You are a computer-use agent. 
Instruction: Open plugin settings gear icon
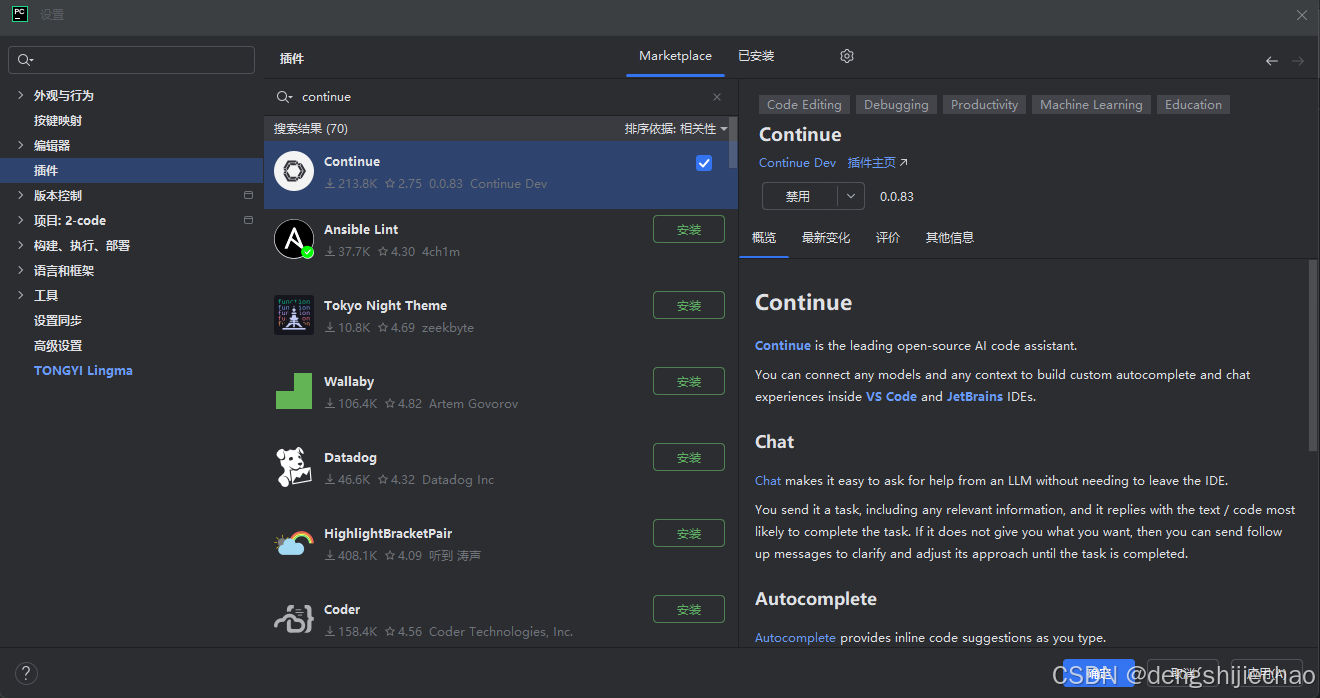(x=847, y=56)
